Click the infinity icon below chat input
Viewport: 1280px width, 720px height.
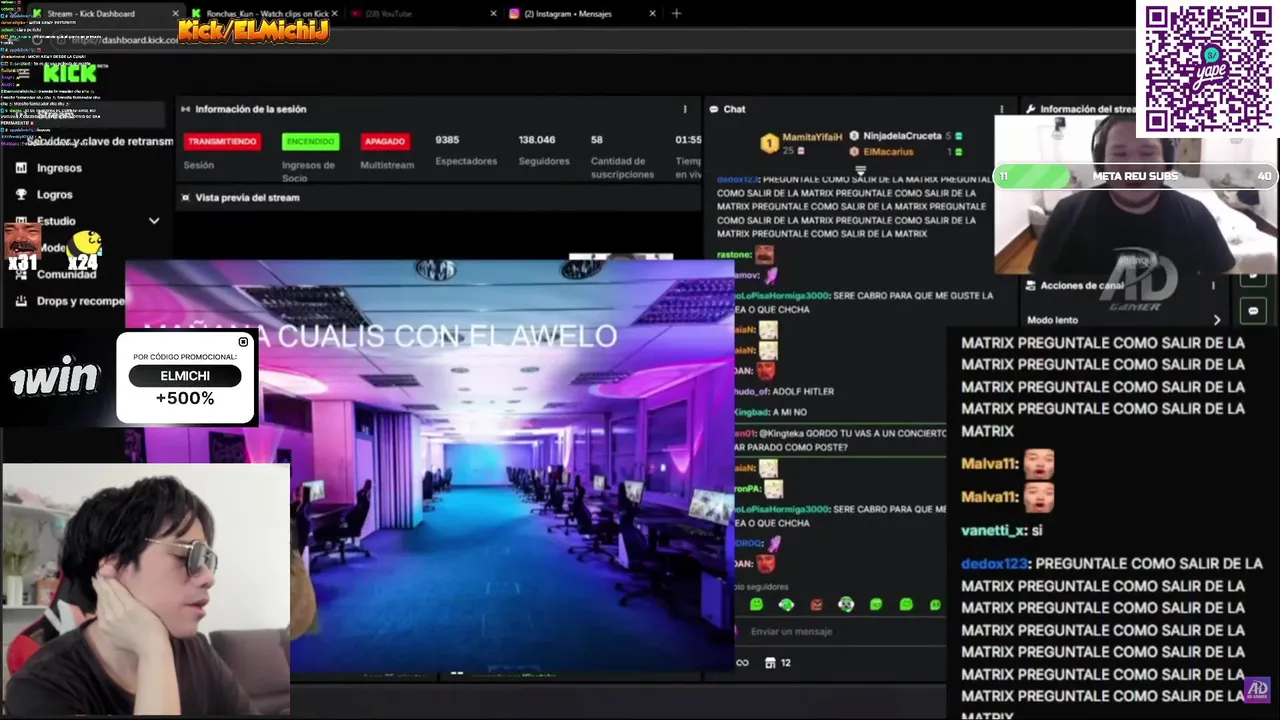tap(742, 662)
